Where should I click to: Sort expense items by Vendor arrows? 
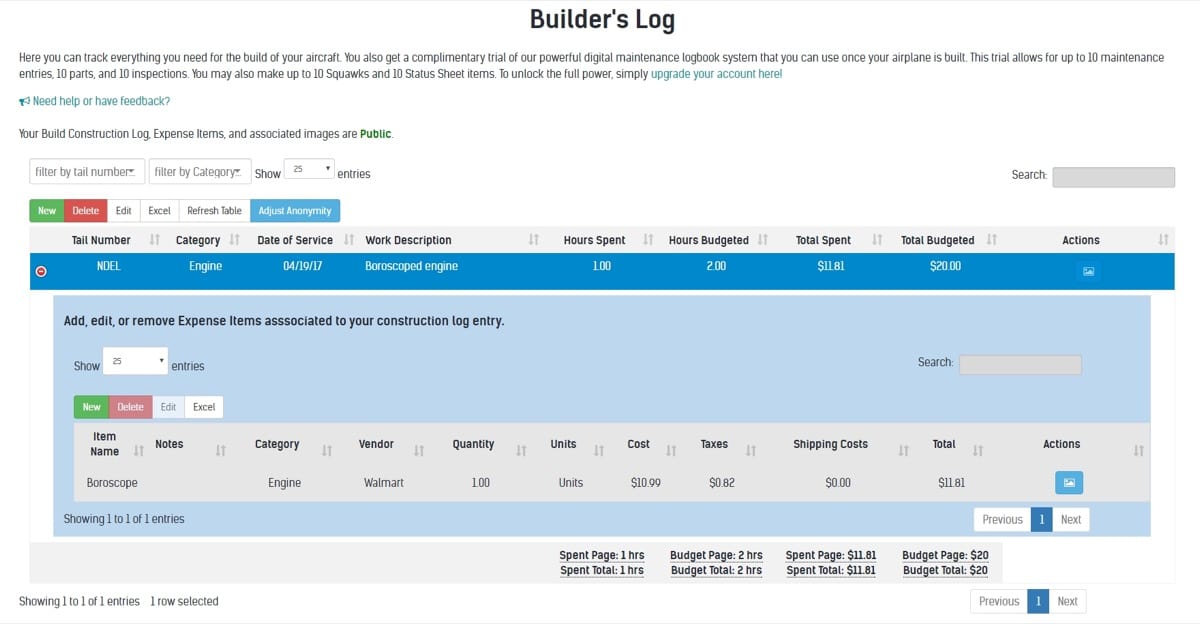419,451
